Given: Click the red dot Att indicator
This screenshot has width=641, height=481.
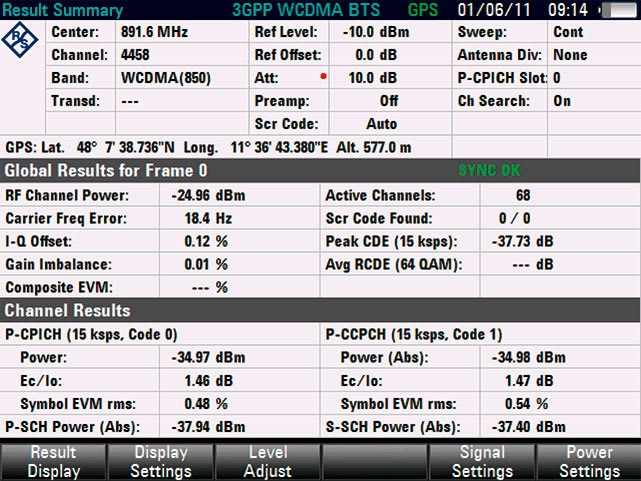Looking at the screenshot, I should point(323,76).
